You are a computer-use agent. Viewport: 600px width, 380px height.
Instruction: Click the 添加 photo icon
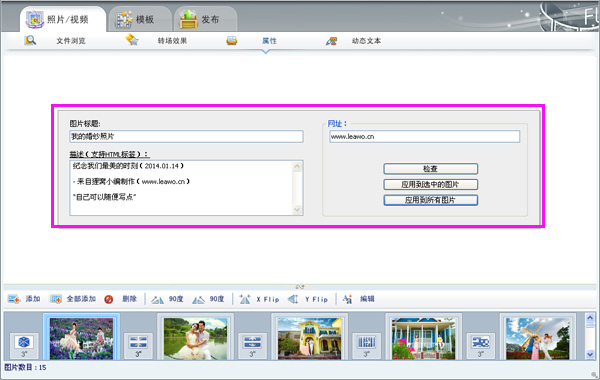coord(14,299)
